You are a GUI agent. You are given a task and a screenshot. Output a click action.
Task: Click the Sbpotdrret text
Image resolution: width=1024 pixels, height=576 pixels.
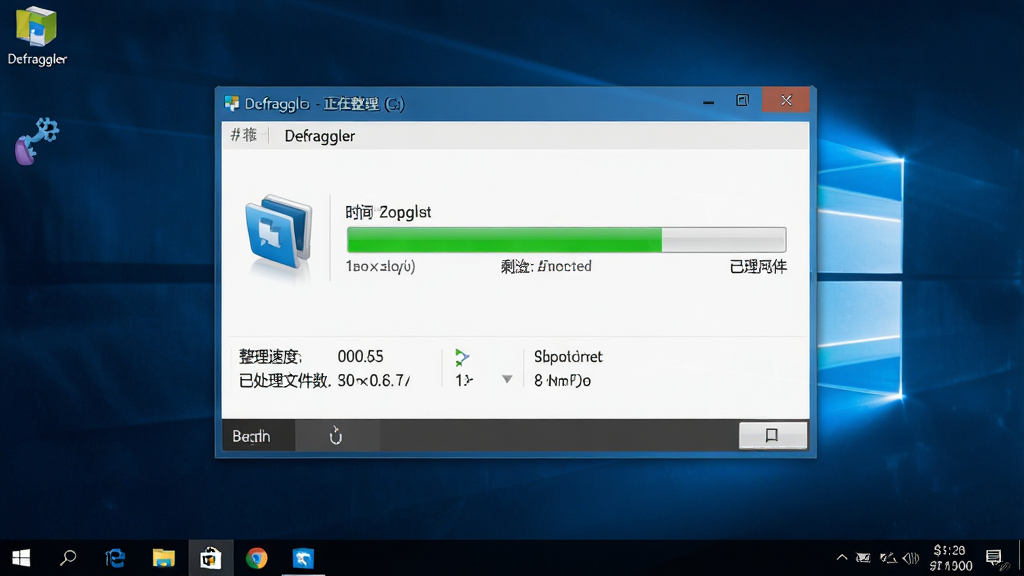pos(568,357)
